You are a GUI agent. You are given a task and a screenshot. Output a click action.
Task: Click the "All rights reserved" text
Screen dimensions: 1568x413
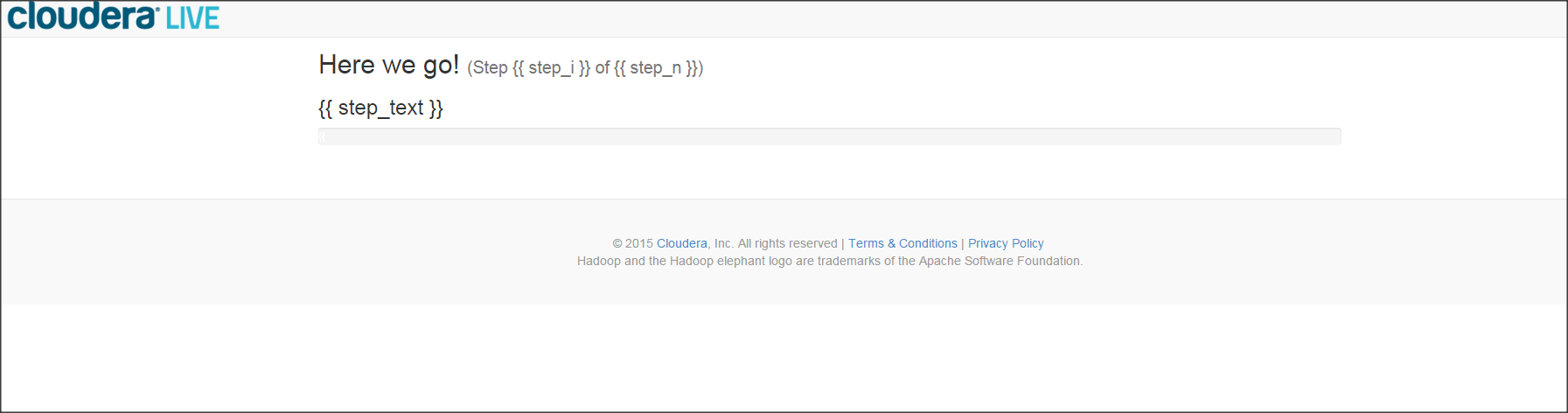point(787,243)
